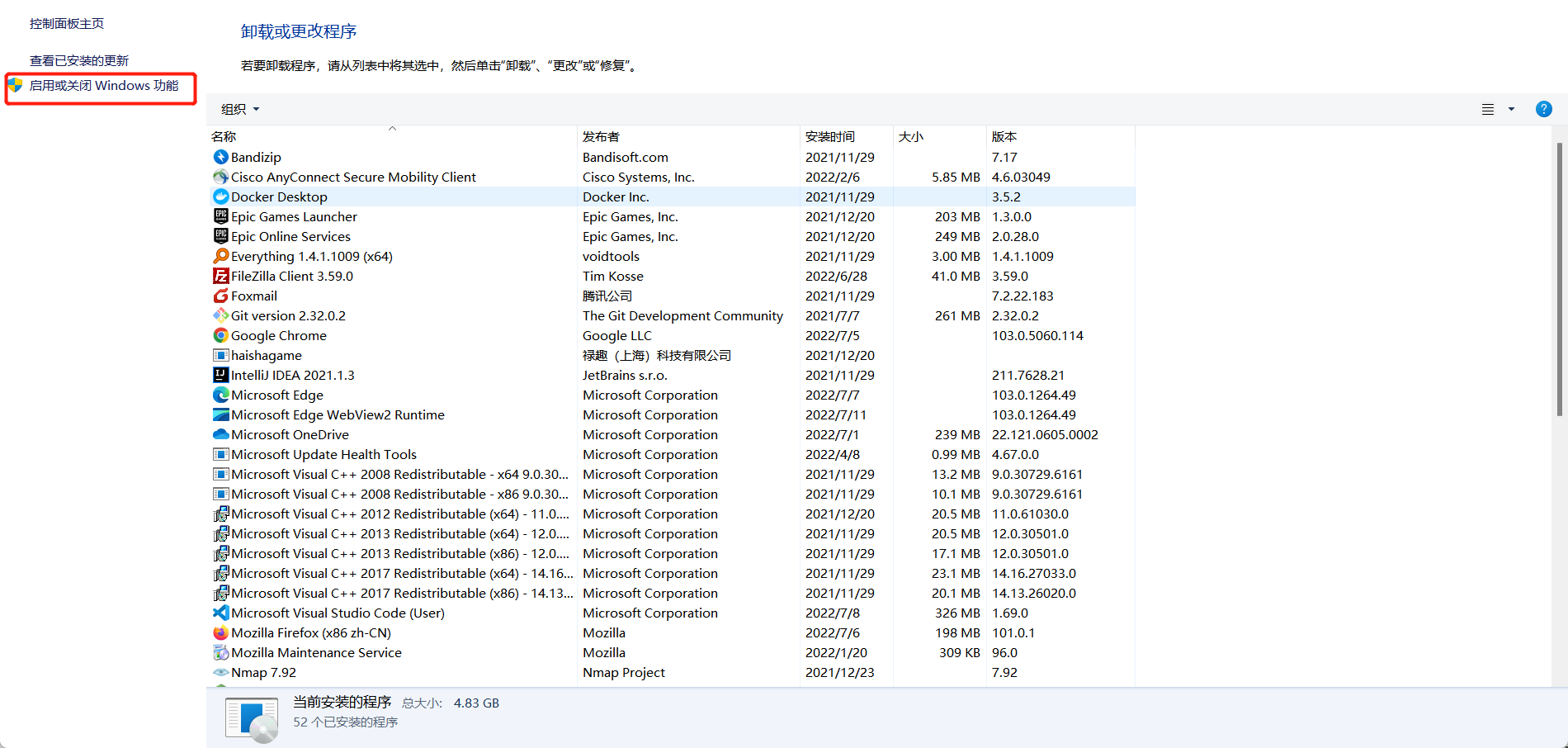Click size '326 MB' of VS Code

[x=957, y=613]
